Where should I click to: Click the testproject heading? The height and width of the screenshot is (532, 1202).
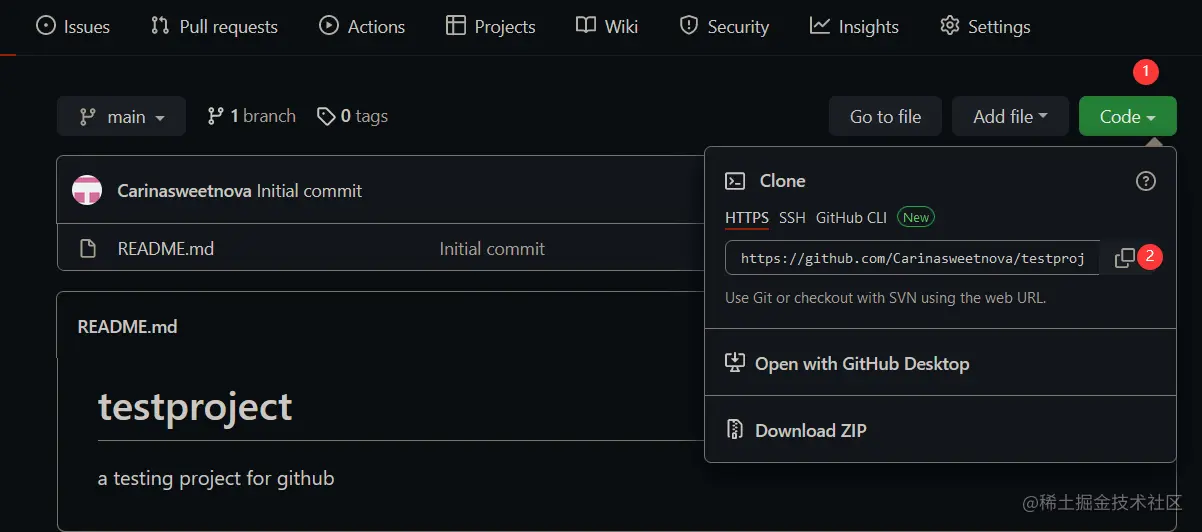tap(195, 407)
